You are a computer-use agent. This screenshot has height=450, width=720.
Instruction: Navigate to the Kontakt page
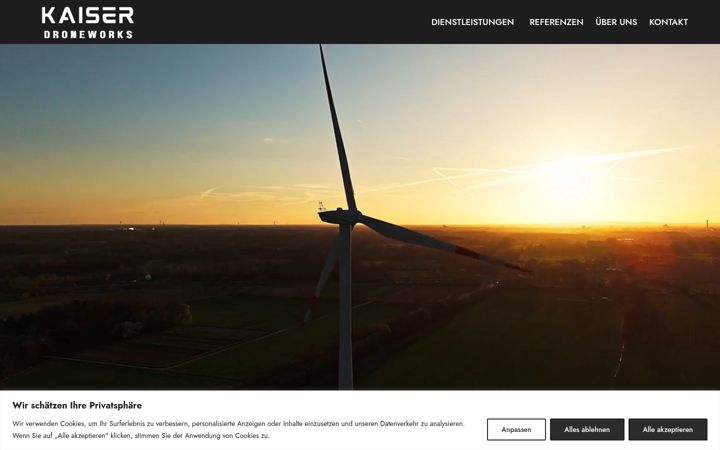tap(668, 22)
